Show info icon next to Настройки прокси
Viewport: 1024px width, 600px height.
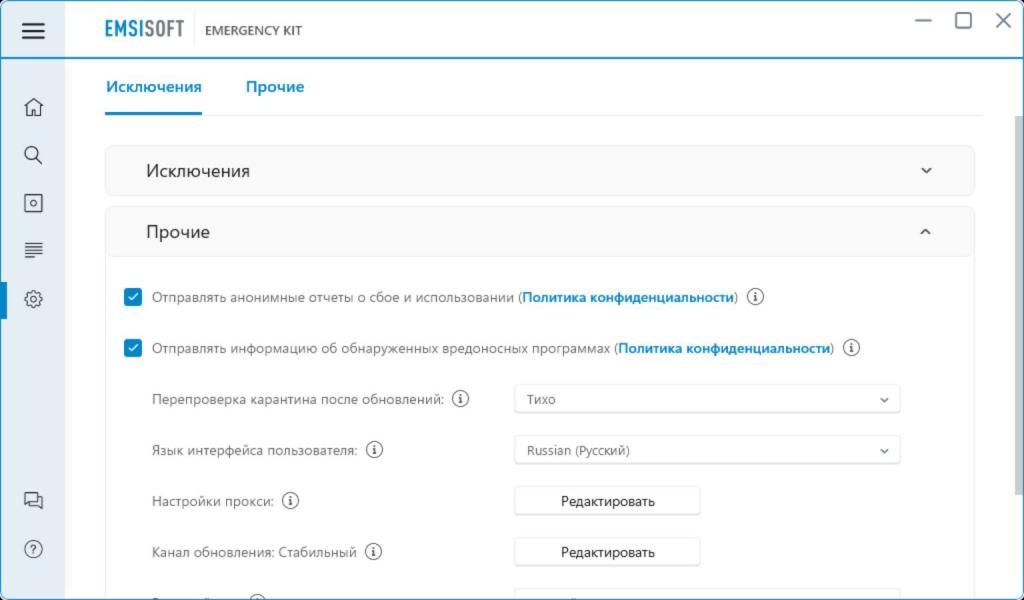coord(291,501)
